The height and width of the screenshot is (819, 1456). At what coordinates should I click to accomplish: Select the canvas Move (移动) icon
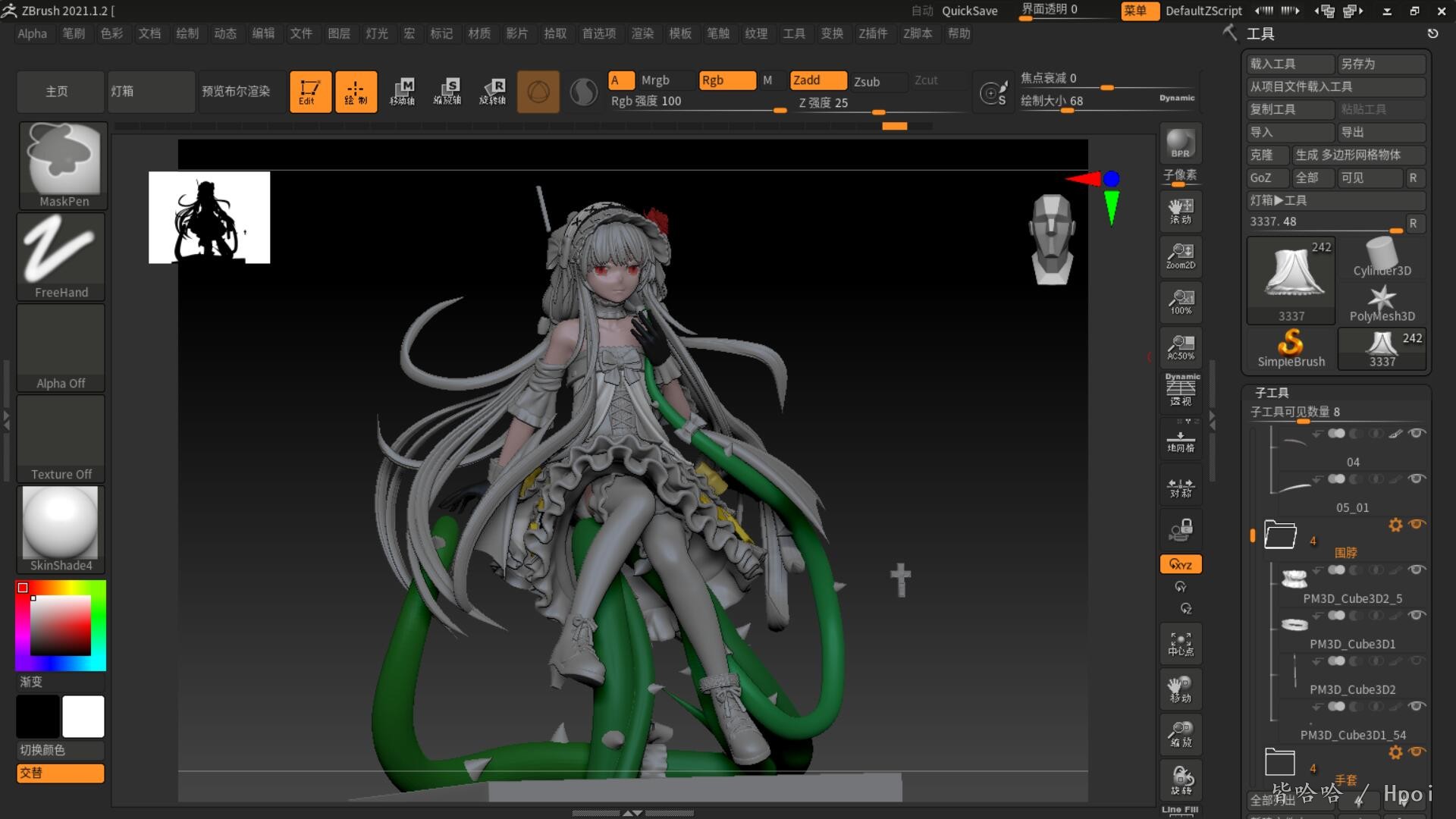1181,689
